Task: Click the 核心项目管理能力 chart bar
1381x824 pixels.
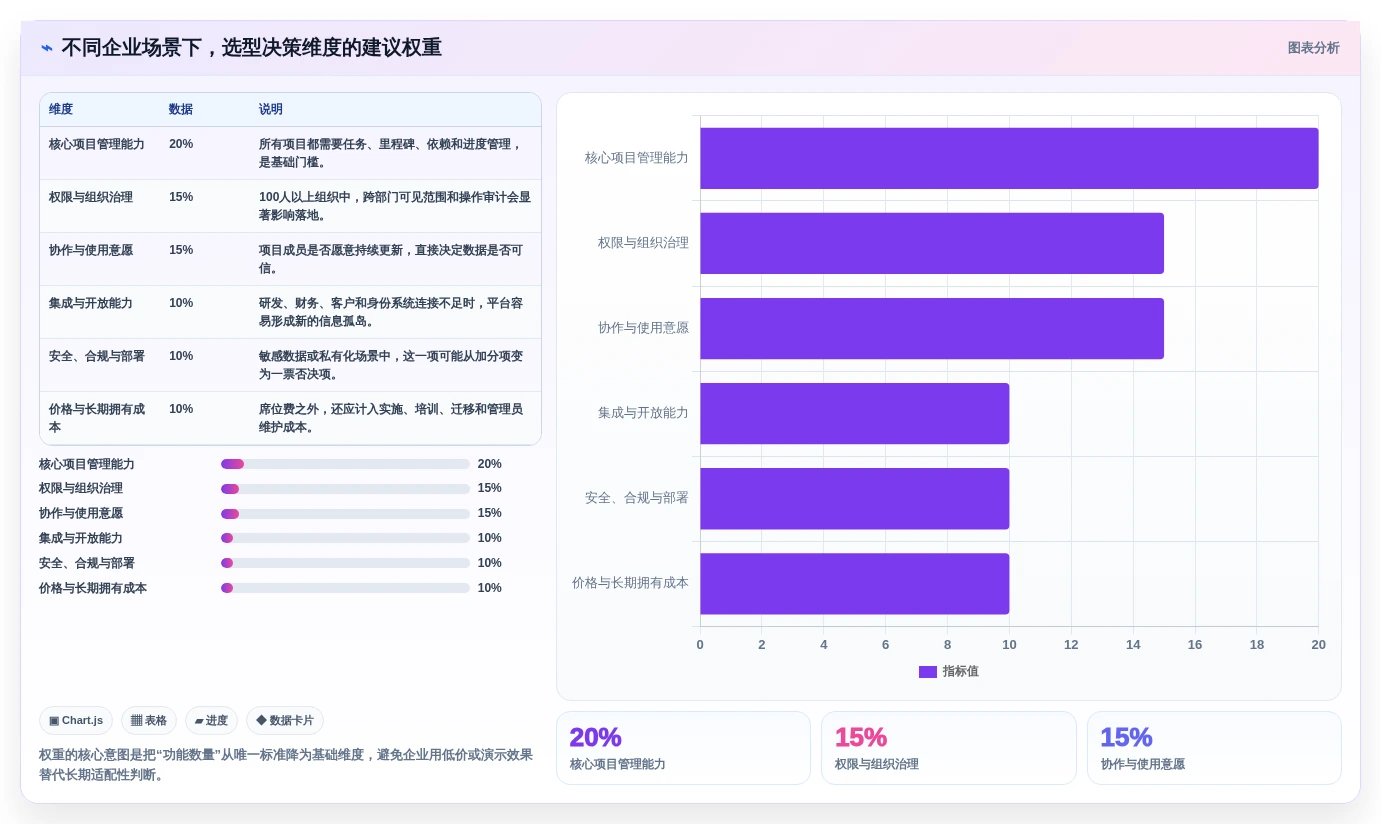Action: tap(1009, 158)
